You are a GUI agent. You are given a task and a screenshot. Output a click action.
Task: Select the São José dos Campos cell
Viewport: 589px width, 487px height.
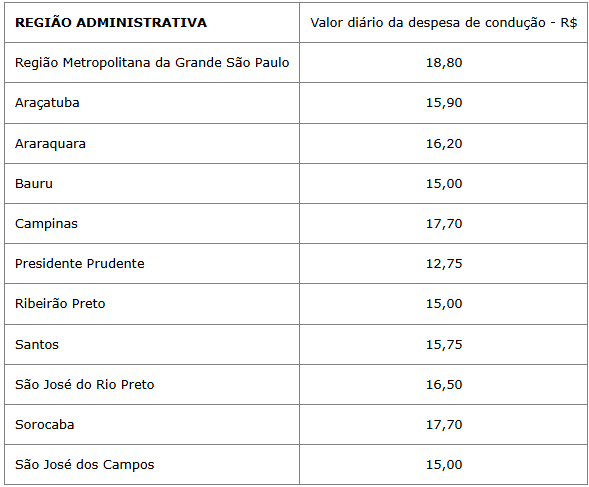152,464
